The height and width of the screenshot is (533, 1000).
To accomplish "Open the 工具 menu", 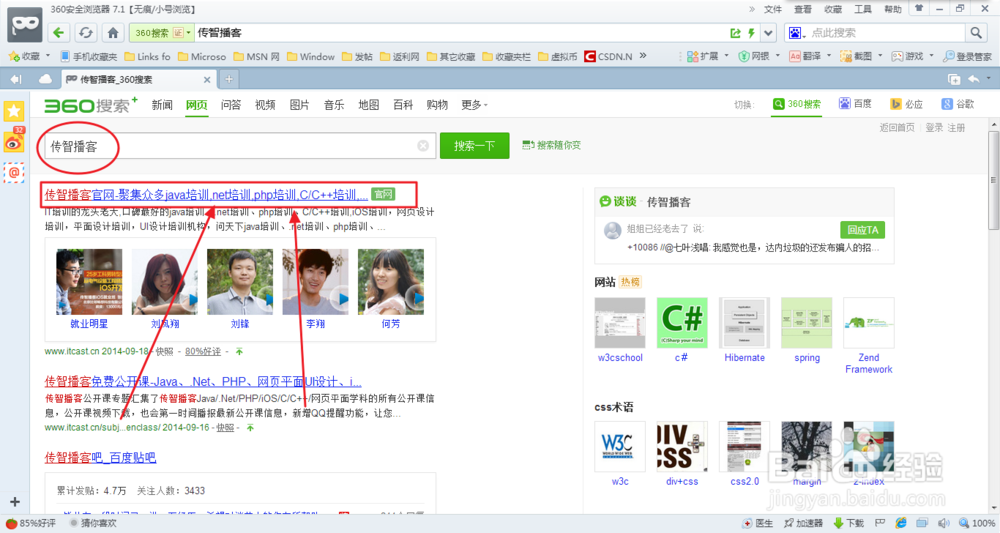I will pos(863,9).
